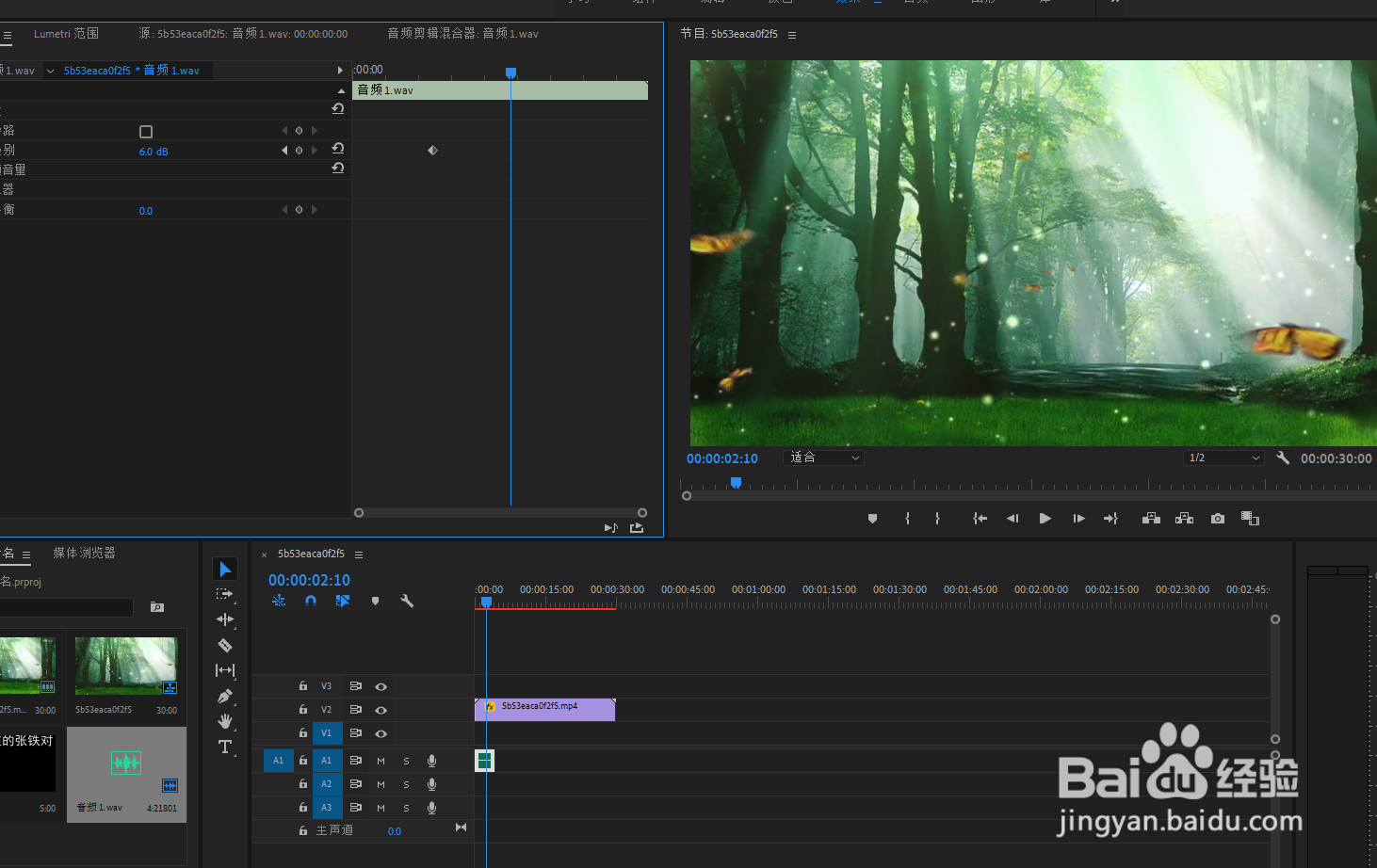Step back one frame

point(1012,519)
